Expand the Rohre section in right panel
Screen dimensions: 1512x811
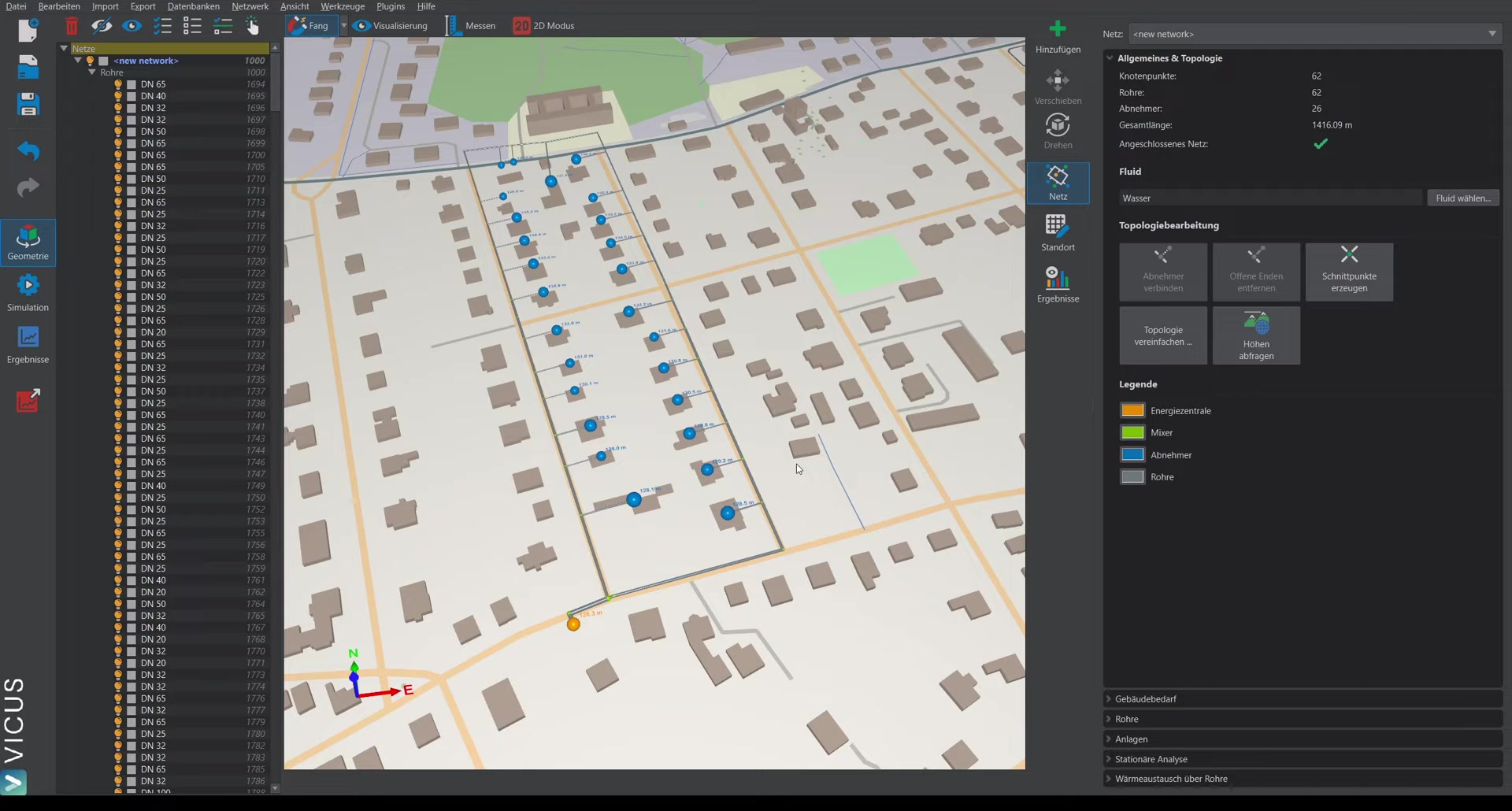point(1303,719)
